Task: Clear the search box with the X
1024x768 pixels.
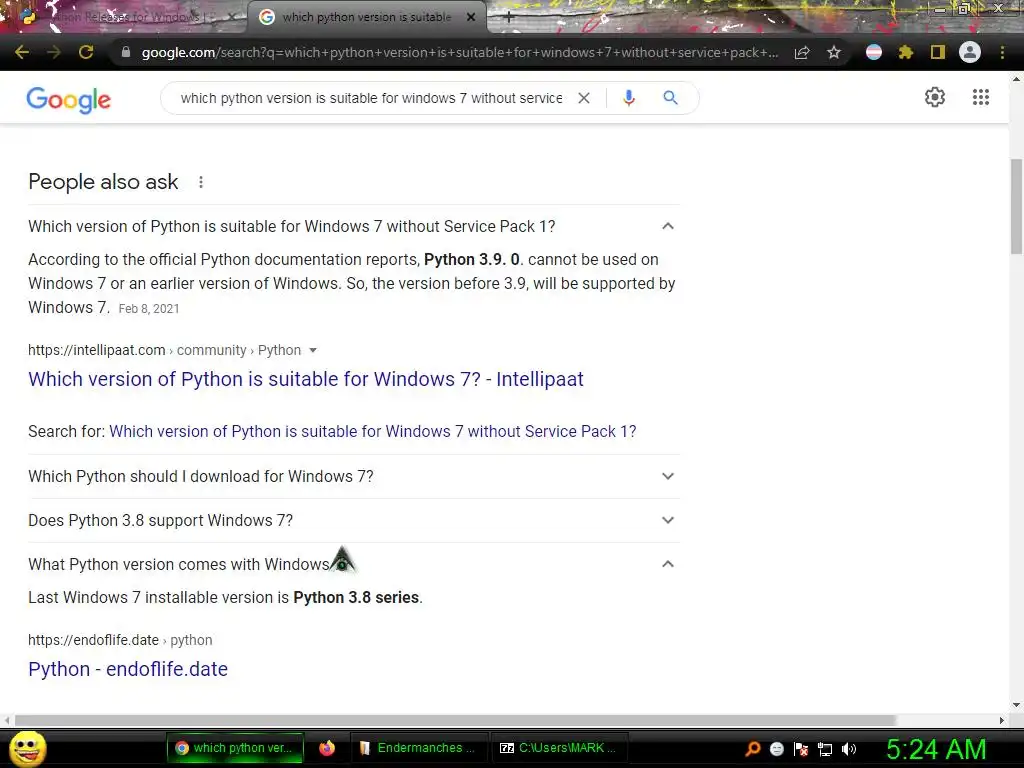Action: (x=584, y=98)
